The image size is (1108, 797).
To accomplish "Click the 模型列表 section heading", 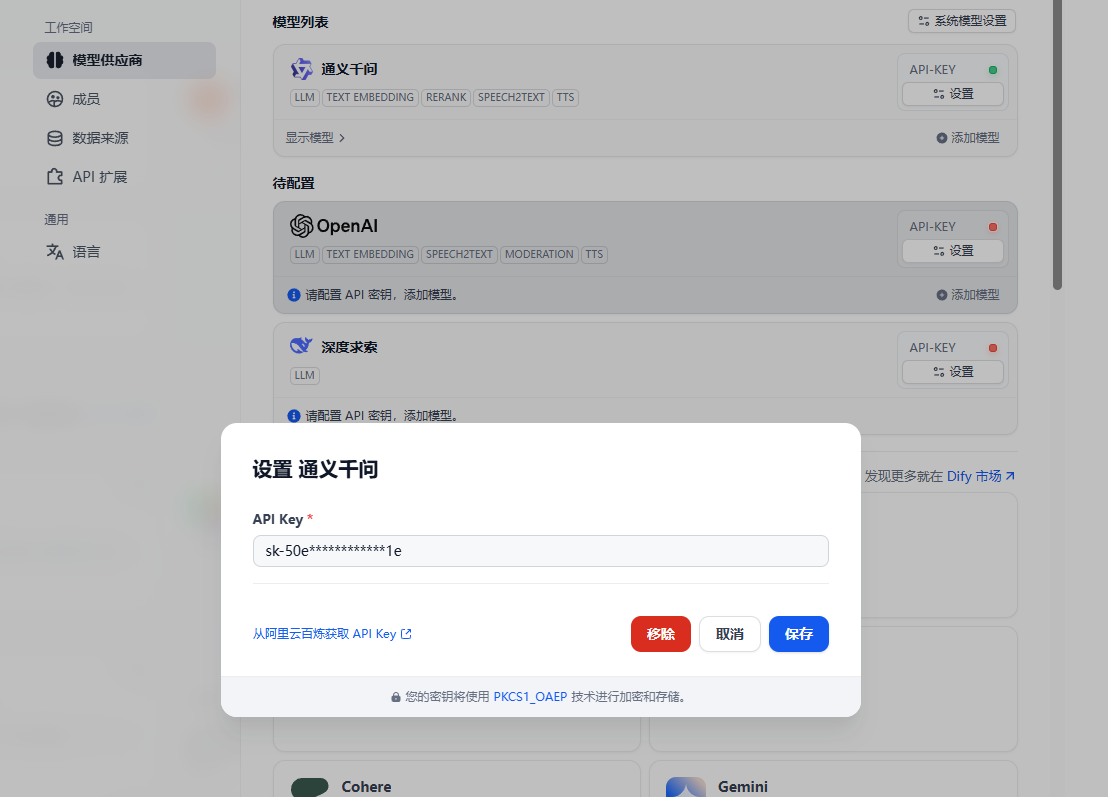I will [300, 22].
